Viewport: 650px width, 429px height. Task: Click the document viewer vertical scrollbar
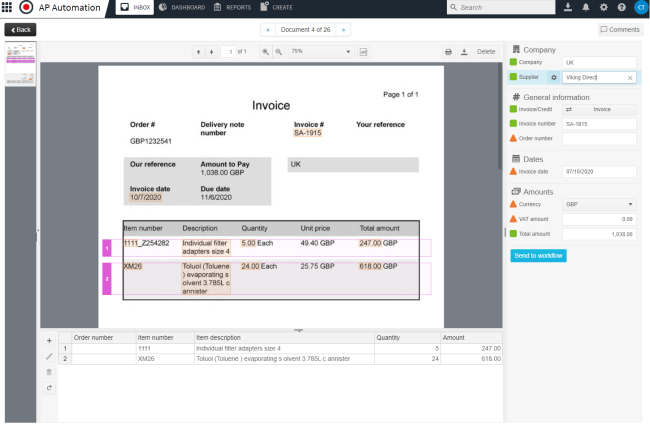coord(500,116)
